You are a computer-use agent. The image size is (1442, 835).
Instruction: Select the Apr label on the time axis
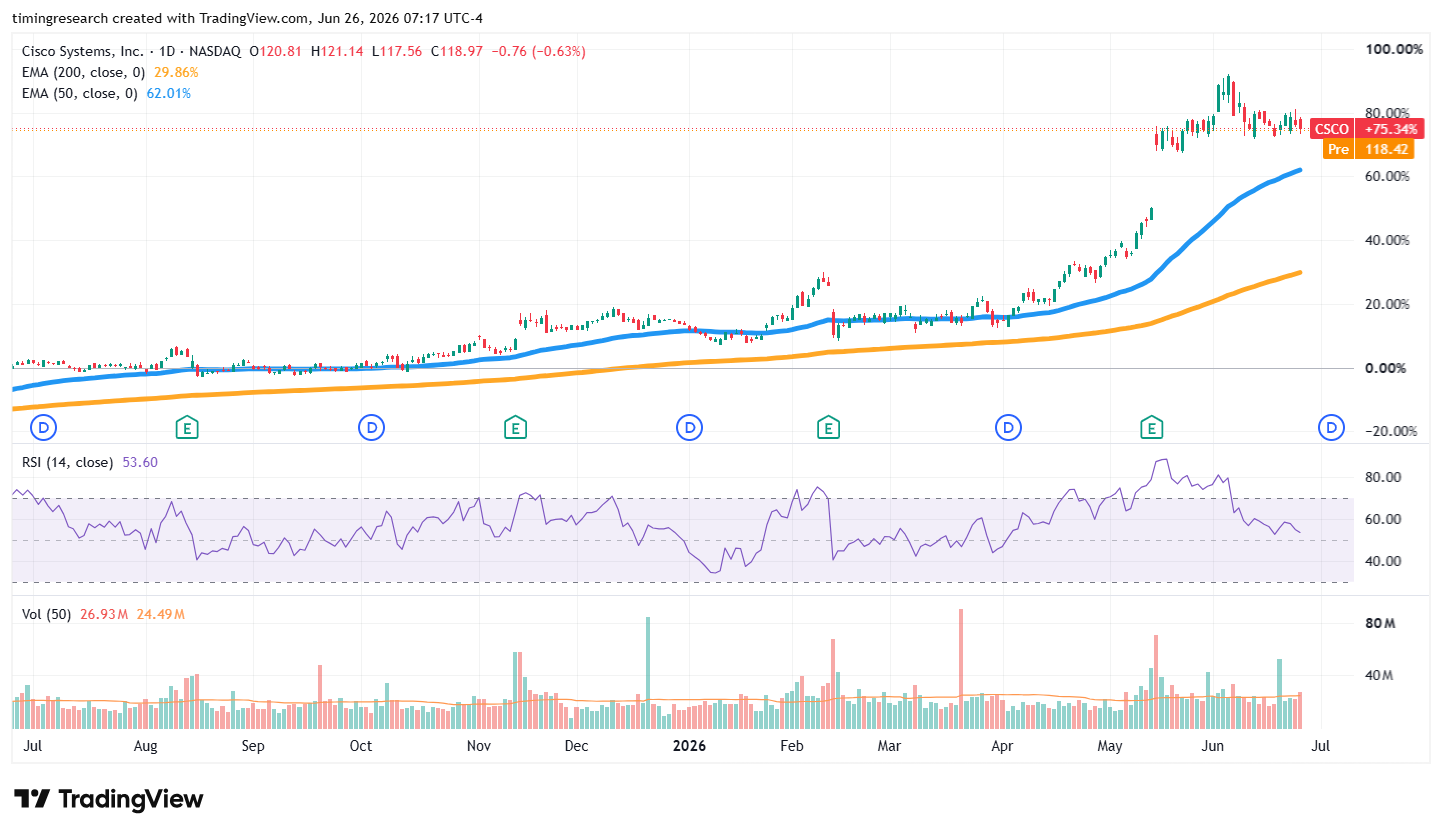[x=1001, y=746]
